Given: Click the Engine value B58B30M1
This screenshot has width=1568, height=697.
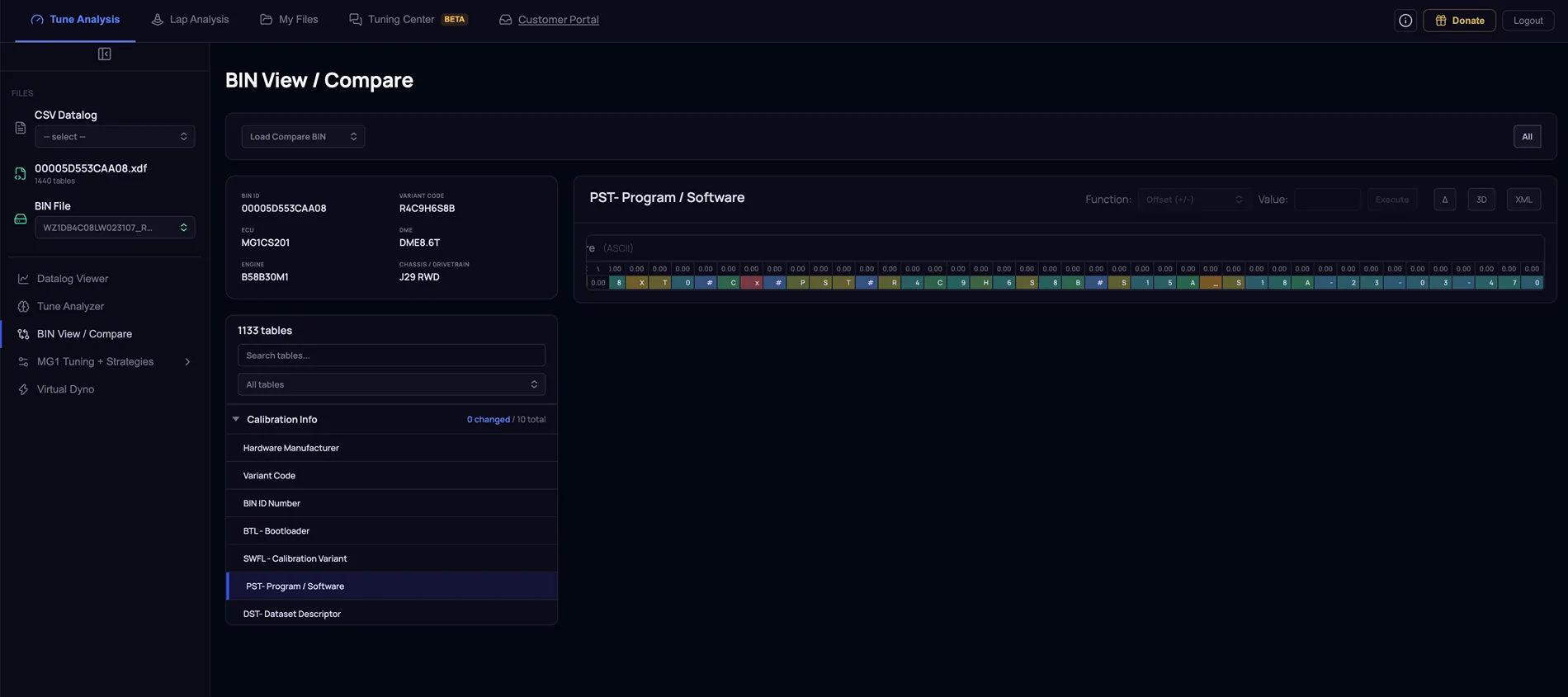Looking at the screenshot, I should [265, 277].
